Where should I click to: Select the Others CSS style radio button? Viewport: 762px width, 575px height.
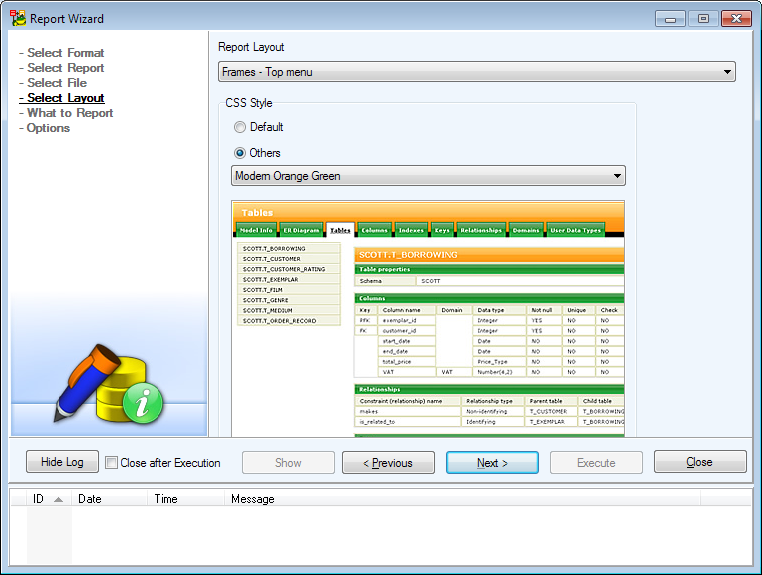[240, 153]
